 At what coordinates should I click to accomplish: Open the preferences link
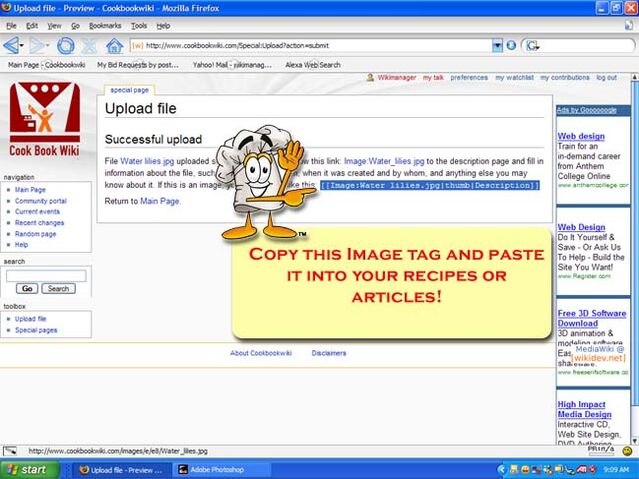pyautogui.click(x=469, y=77)
